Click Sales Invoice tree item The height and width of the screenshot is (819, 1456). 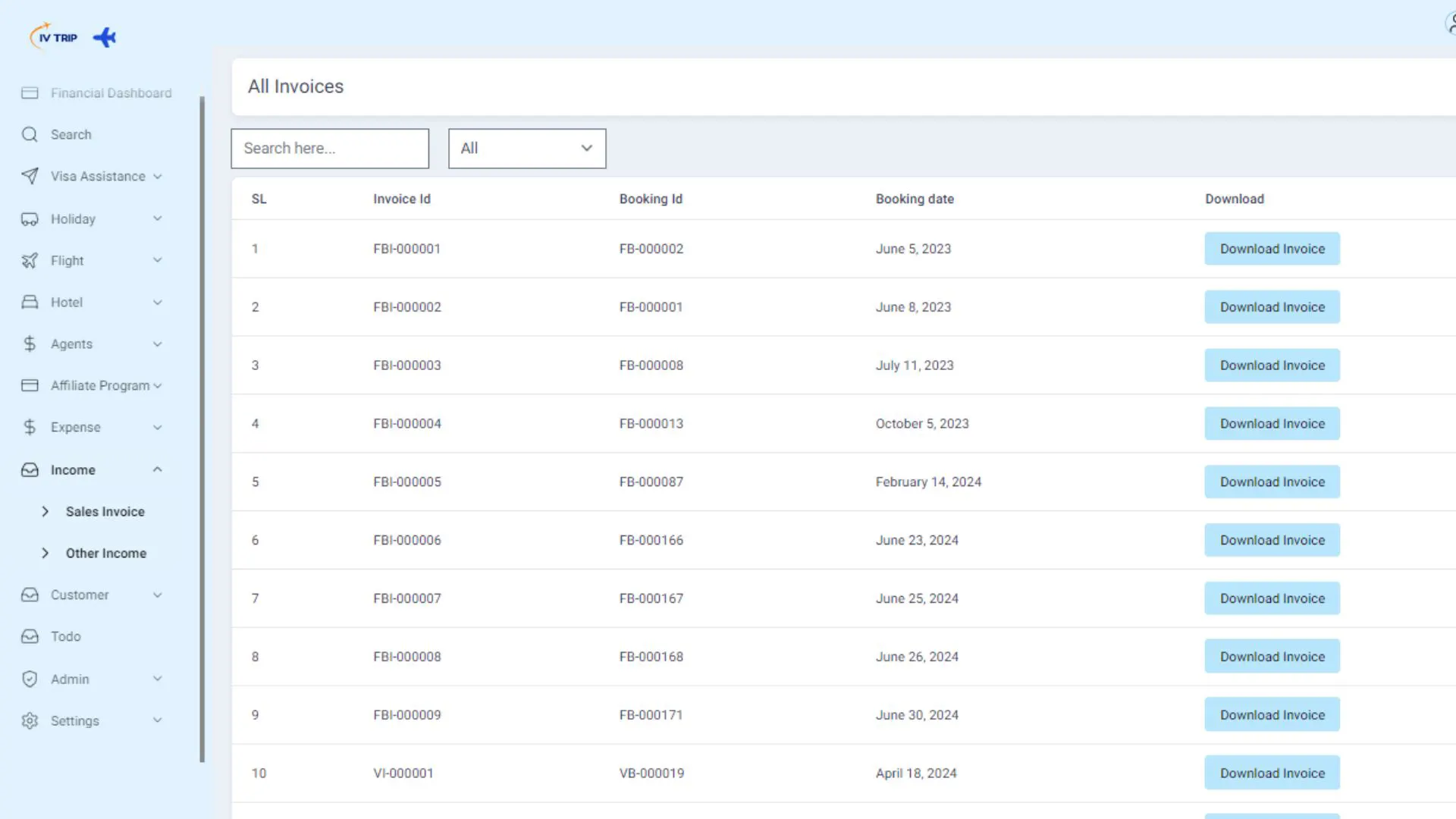105,512
